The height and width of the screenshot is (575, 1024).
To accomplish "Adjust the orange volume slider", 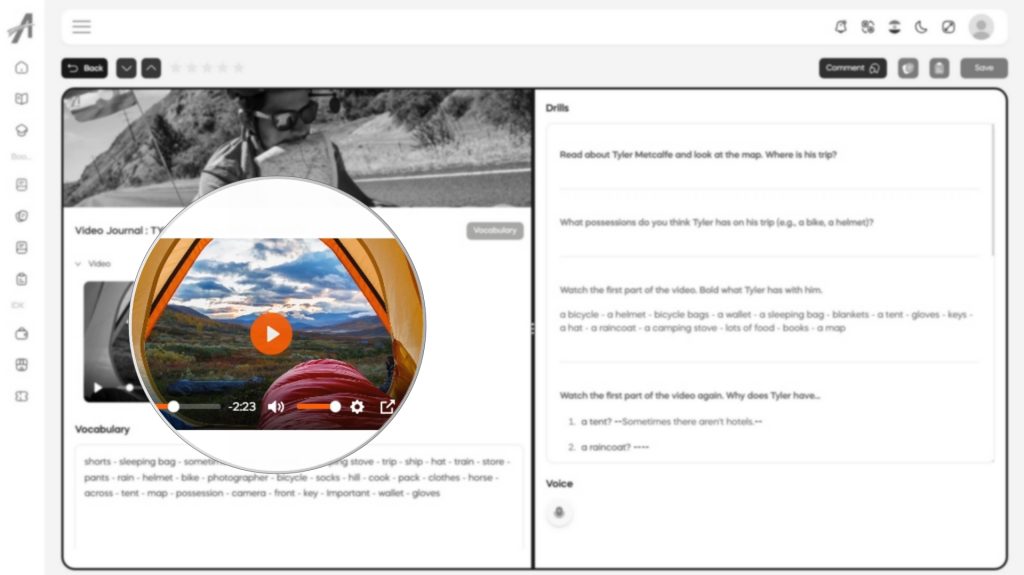I will (x=318, y=406).
